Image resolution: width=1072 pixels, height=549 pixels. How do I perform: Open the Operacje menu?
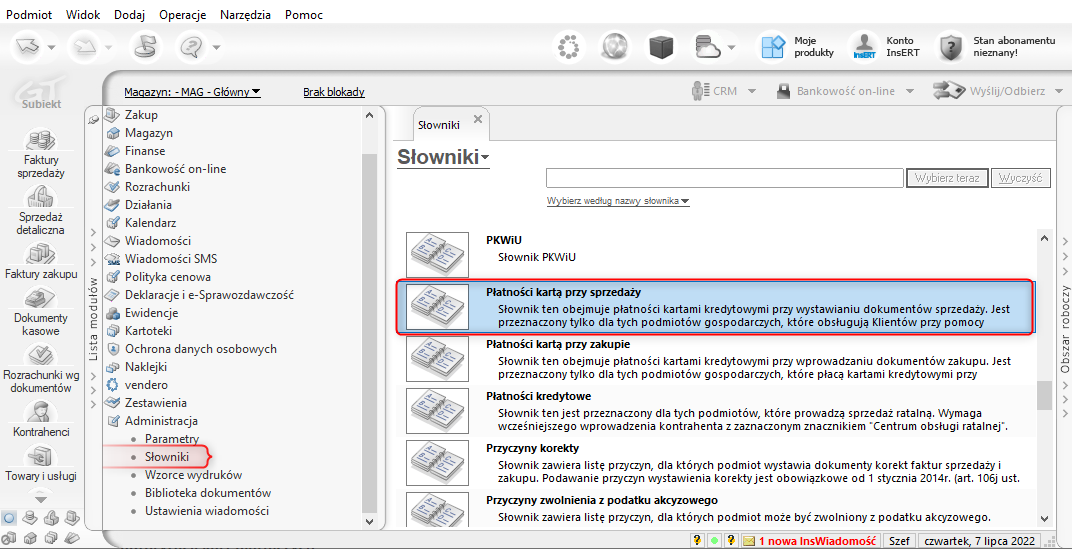184,14
